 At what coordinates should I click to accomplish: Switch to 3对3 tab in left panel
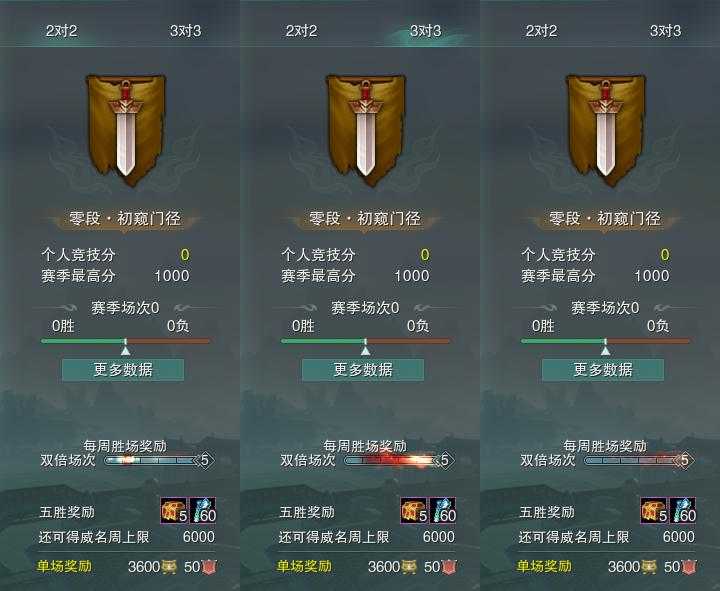(186, 31)
